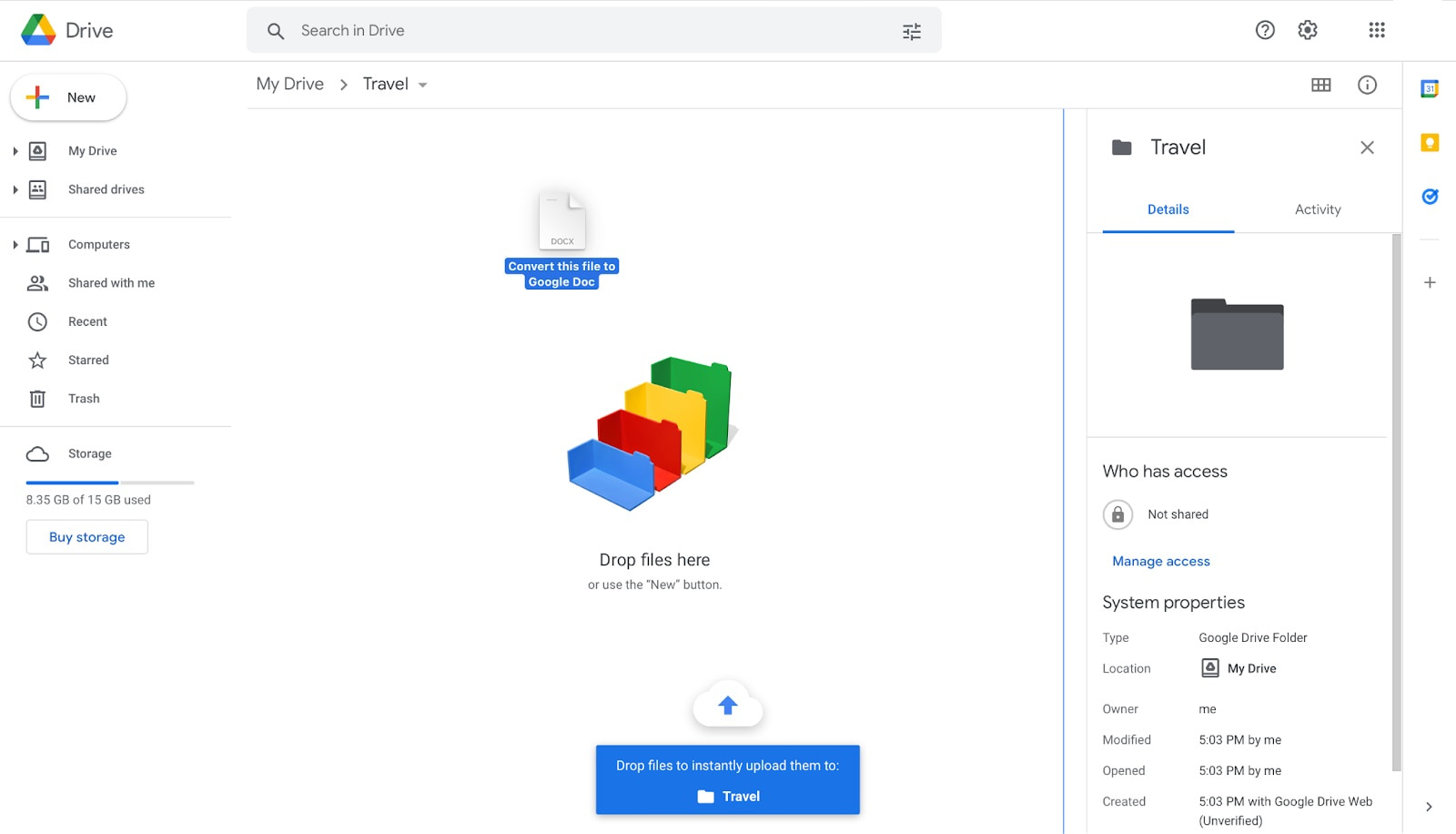This screenshot has width=1456, height=834.
Task: Click storage usage progress bar
Action: click(x=110, y=483)
